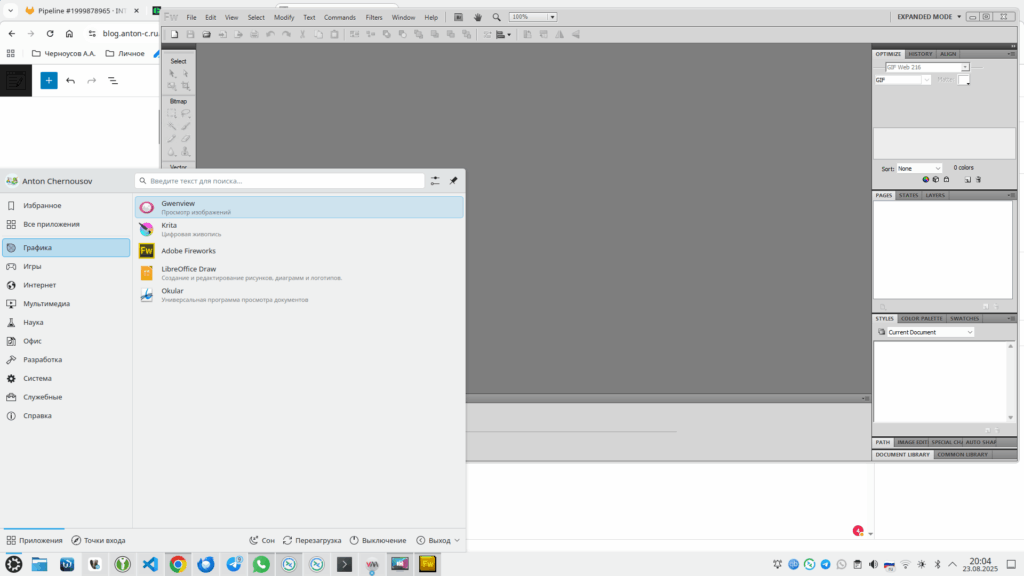
Task: Click the launcher configure settings icon
Action: click(435, 181)
